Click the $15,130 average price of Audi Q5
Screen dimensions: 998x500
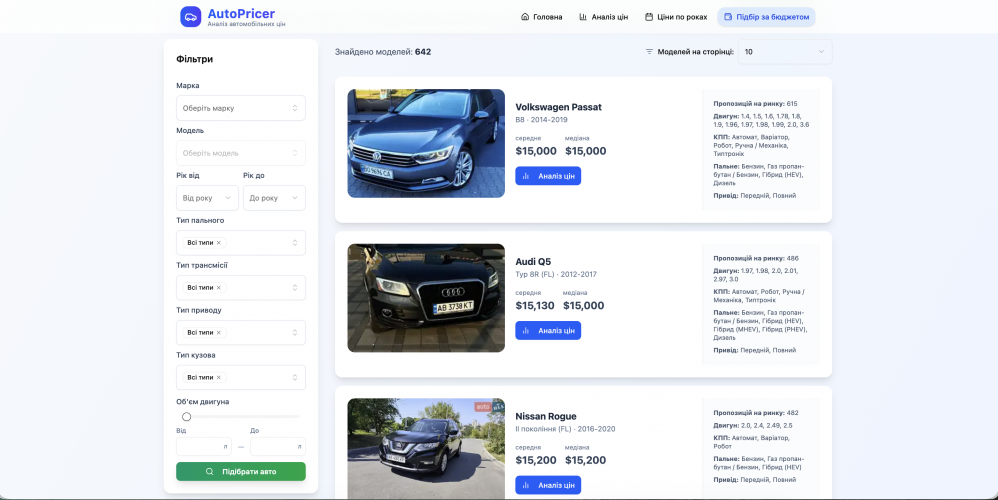pos(535,305)
